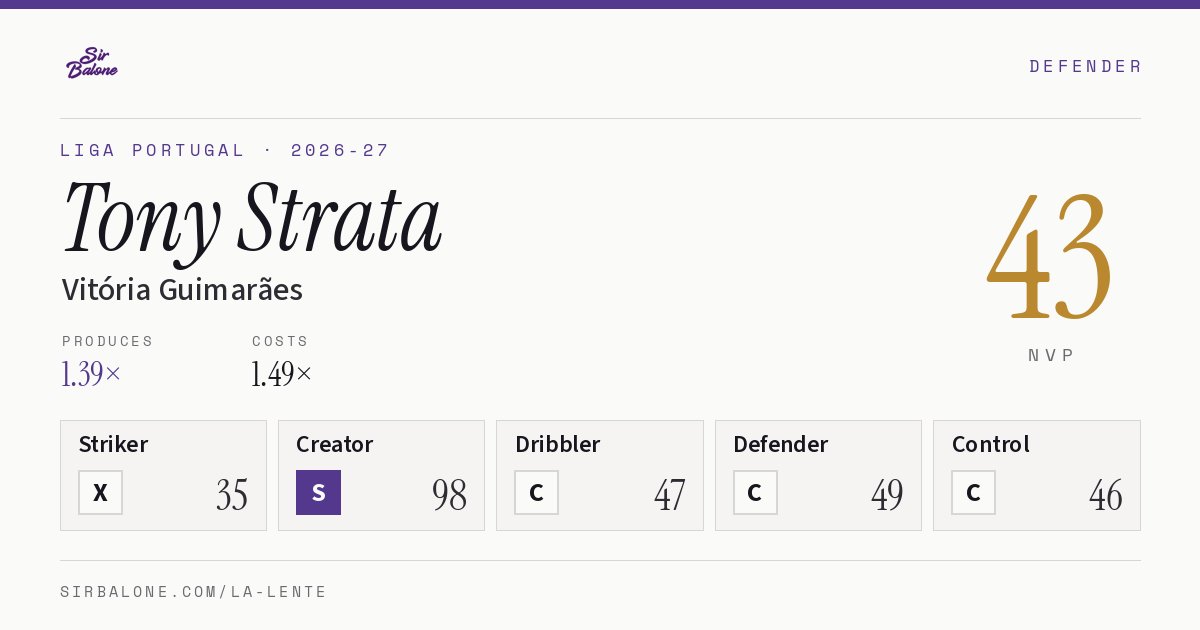The image size is (1200, 630).
Task: Click the DEFENDER position label
Action: tap(1085, 66)
